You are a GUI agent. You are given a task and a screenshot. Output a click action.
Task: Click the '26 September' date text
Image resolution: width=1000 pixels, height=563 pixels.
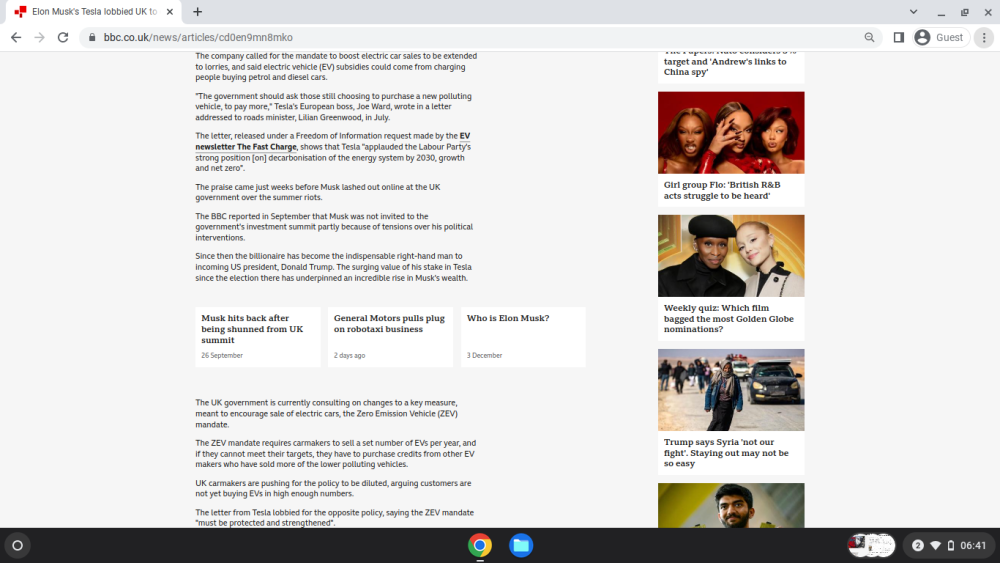pyautogui.click(x=222, y=356)
